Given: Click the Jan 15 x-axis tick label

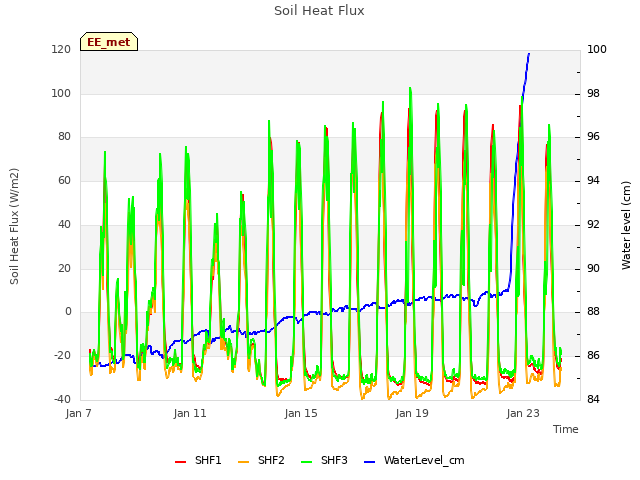Looking at the screenshot, I should coord(301,413).
